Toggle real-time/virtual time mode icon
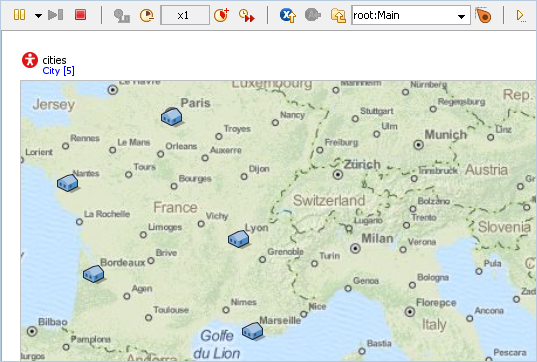This screenshot has width=537, height=362. [x=121, y=15]
